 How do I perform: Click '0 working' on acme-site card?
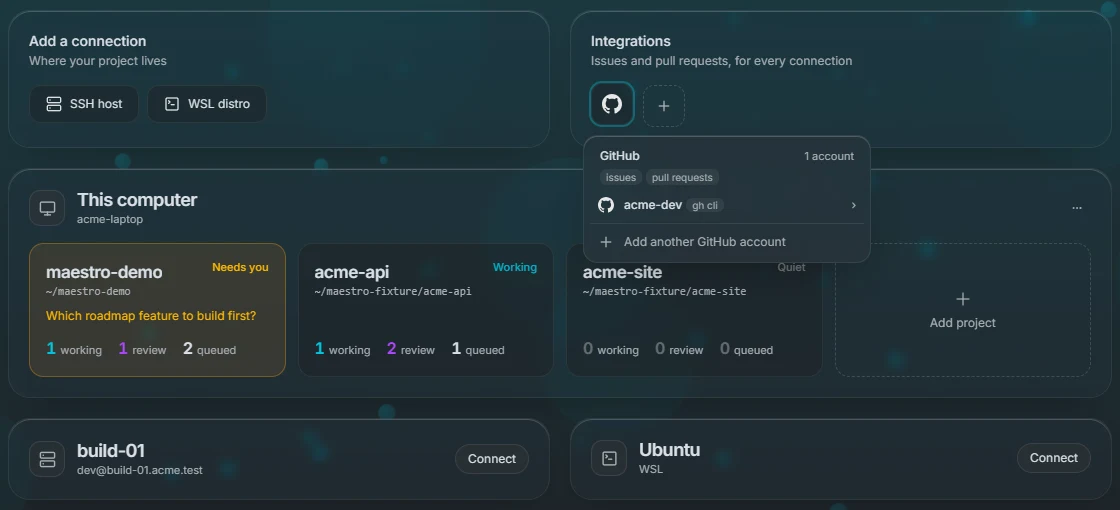click(611, 349)
